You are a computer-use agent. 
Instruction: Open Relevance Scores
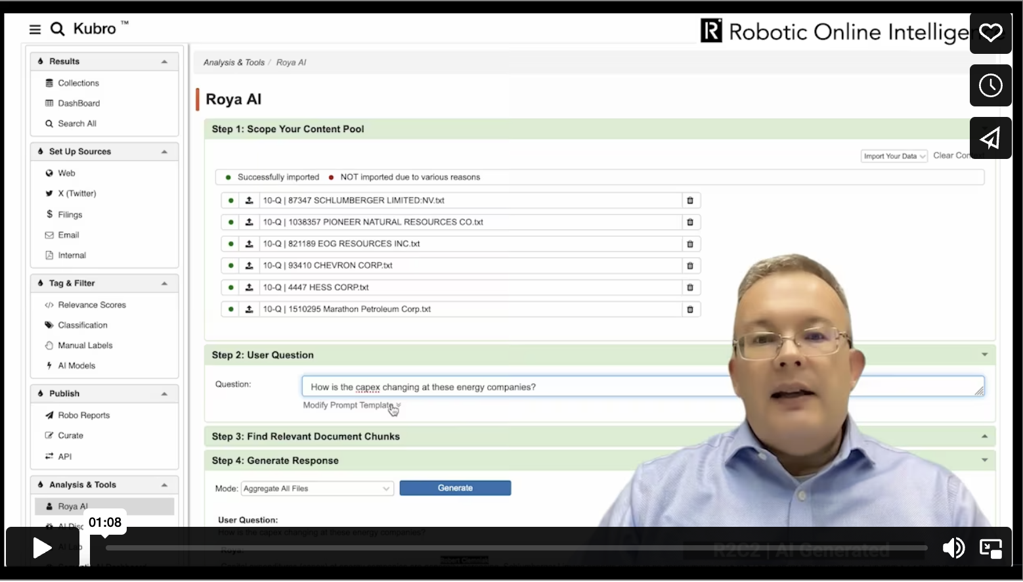tap(91, 305)
